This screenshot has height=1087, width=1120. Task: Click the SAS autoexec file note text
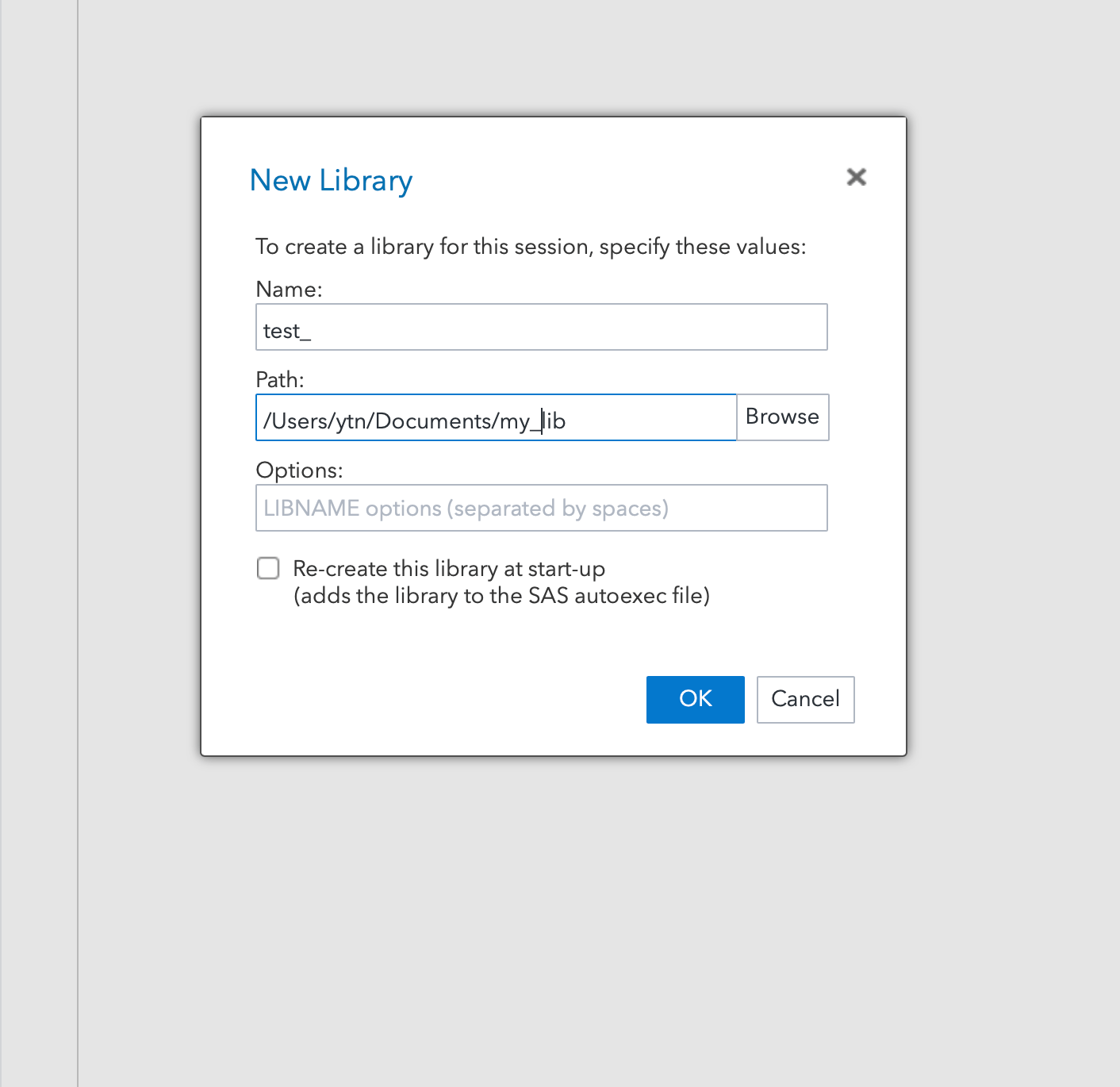click(501, 596)
